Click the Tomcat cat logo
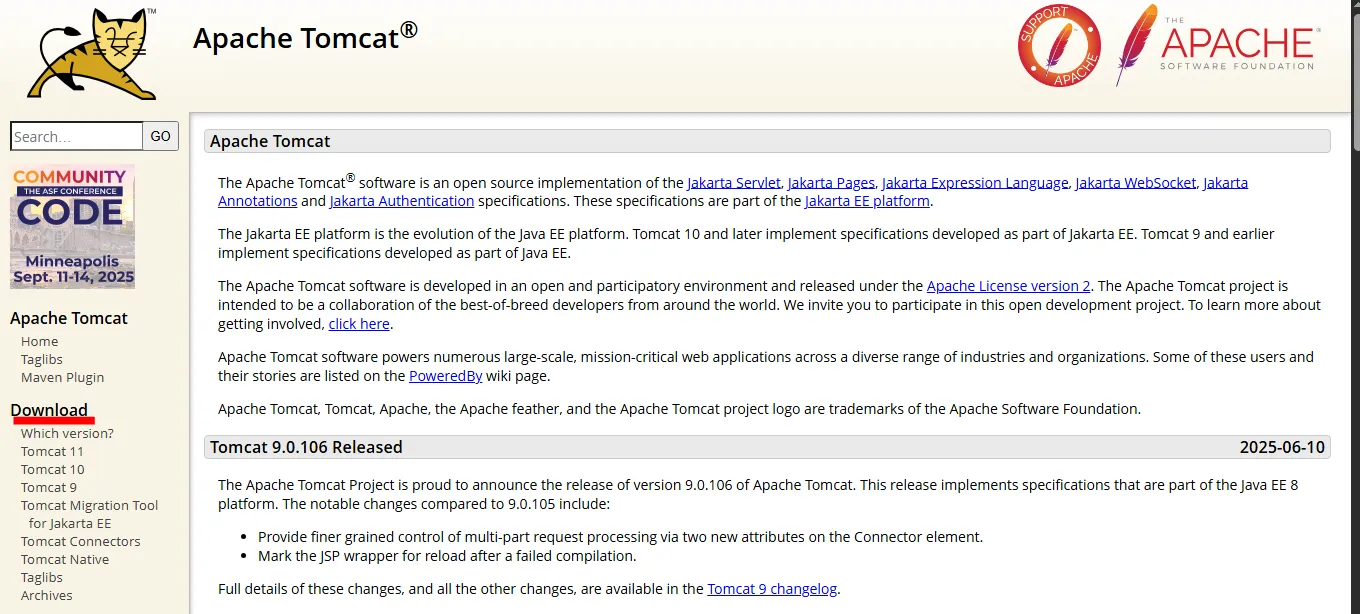1360x614 pixels. [92, 54]
